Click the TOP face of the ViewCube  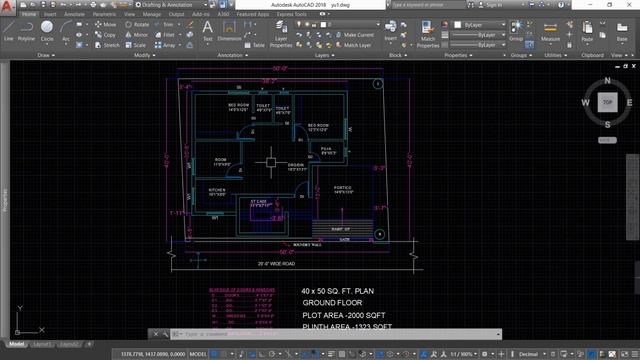coord(607,102)
